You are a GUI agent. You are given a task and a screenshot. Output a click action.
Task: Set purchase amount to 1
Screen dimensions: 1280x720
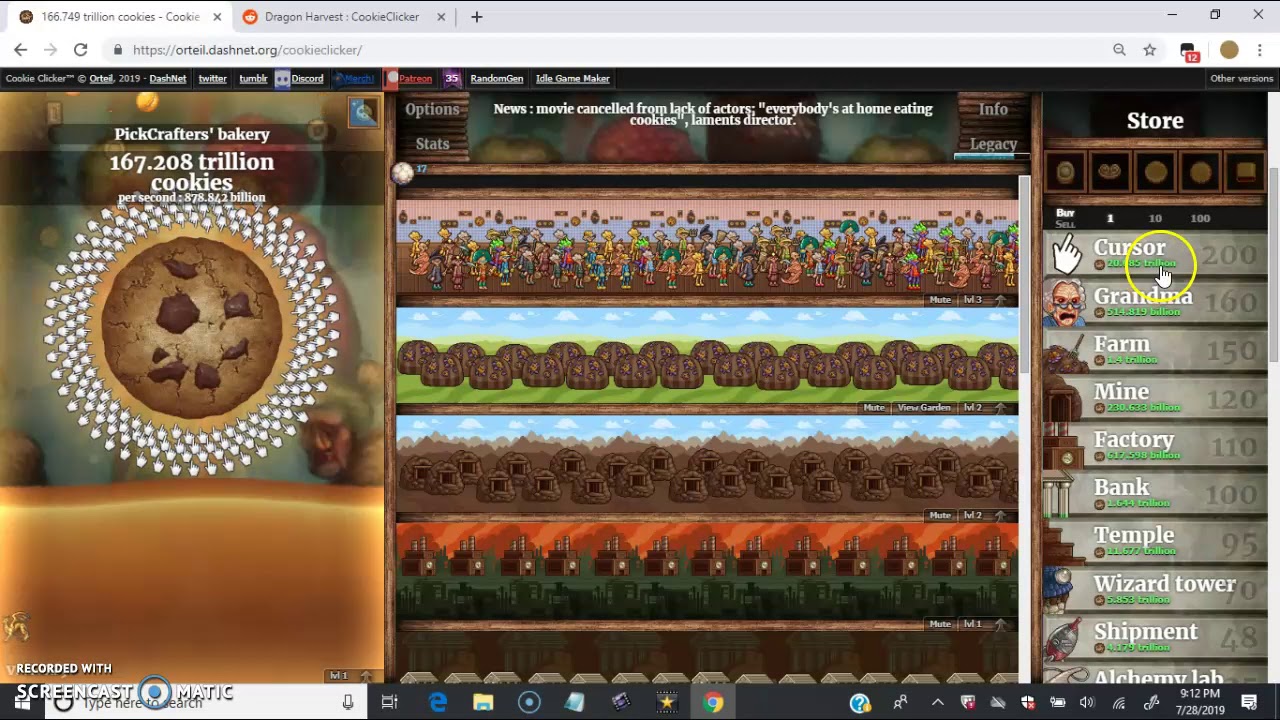tap(1109, 218)
